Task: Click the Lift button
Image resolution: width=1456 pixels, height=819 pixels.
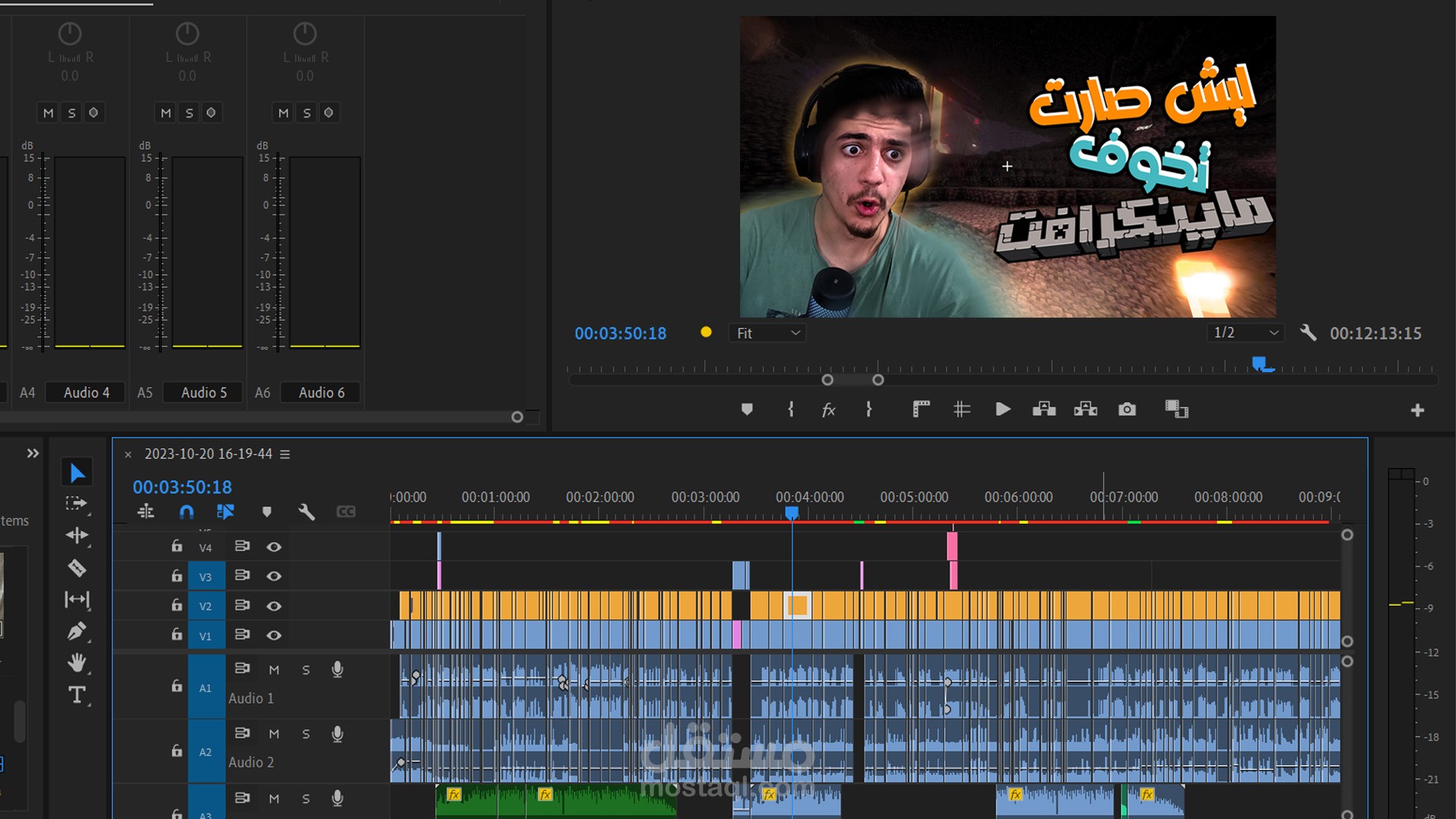Action: click(x=1044, y=409)
